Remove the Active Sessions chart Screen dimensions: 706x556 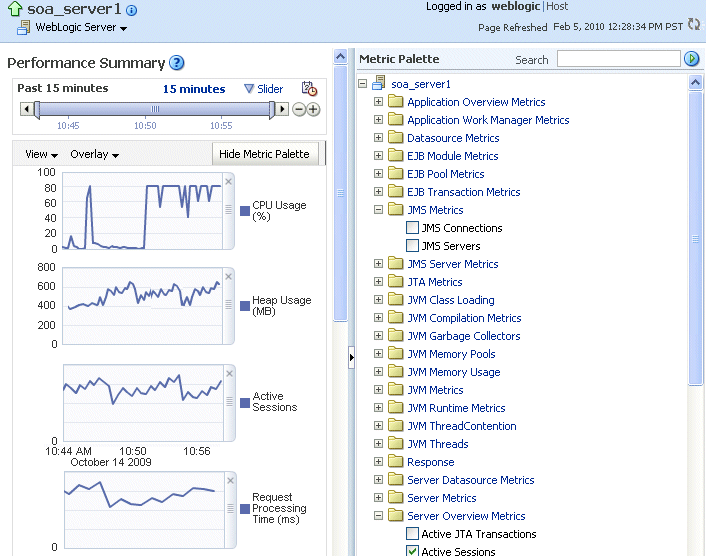click(x=229, y=373)
